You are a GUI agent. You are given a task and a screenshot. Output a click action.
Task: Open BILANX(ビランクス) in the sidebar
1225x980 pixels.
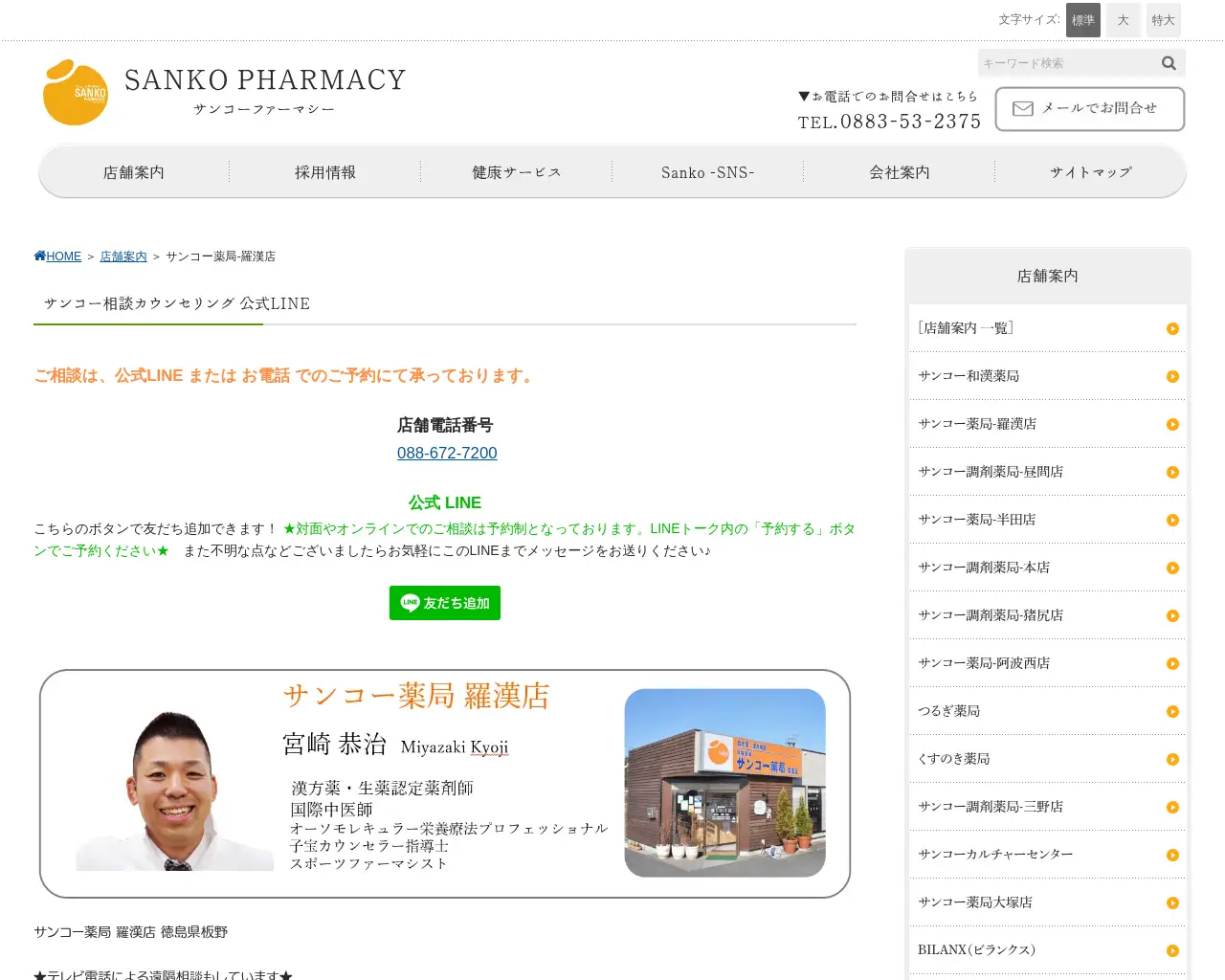pyautogui.click(x=1048, y=950)
